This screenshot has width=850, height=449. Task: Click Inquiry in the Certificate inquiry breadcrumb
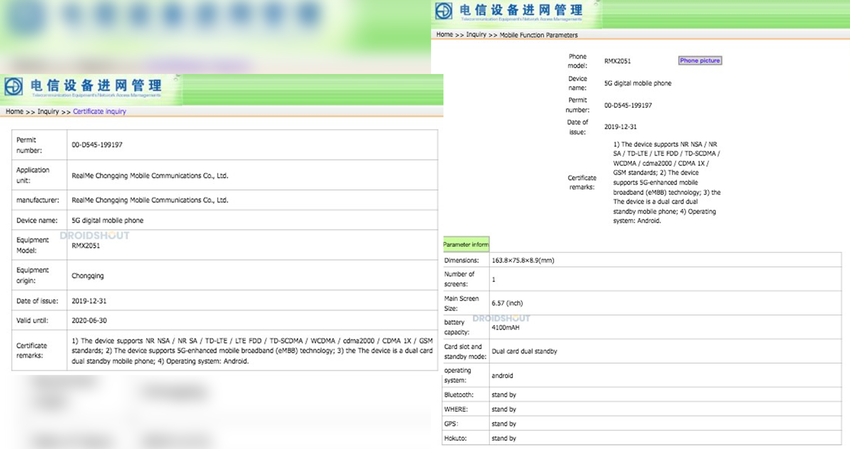click(49, 112)
